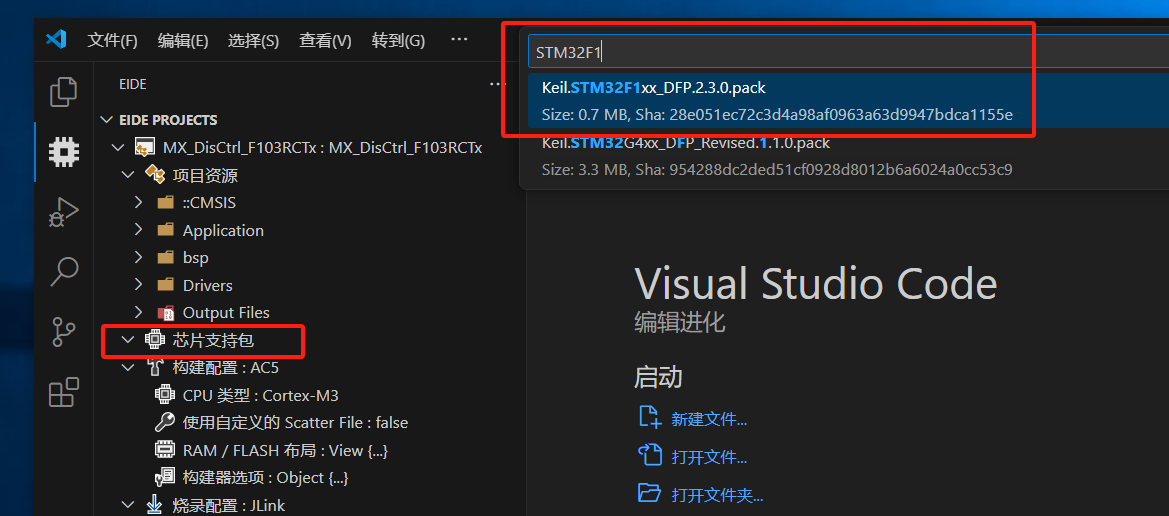Open the 编辑(E) menu
This screenshot has width=1169, height=516.
tap(183, 40)
